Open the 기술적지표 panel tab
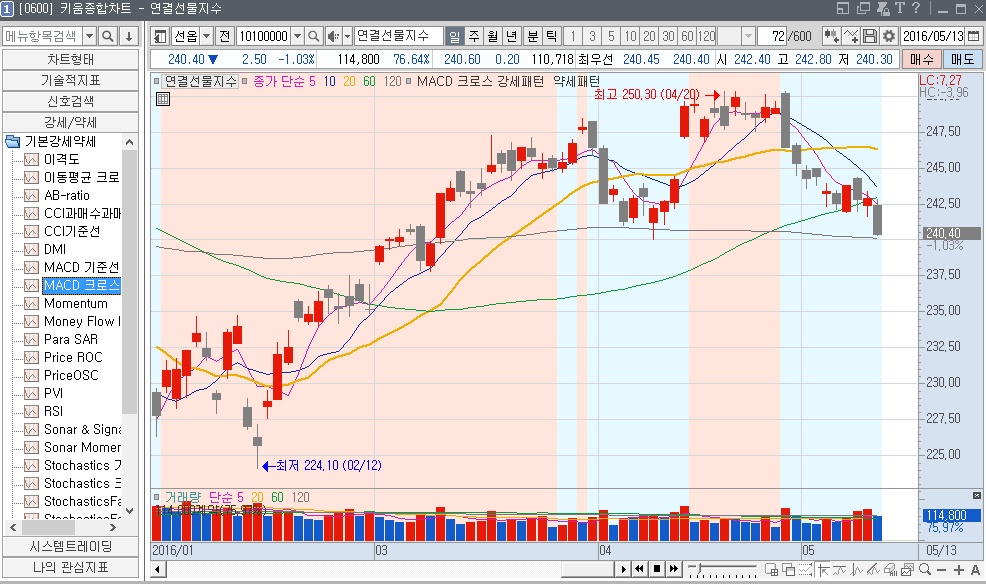The width and height of the screenshot is (986, 584). [x=70, y=80]
